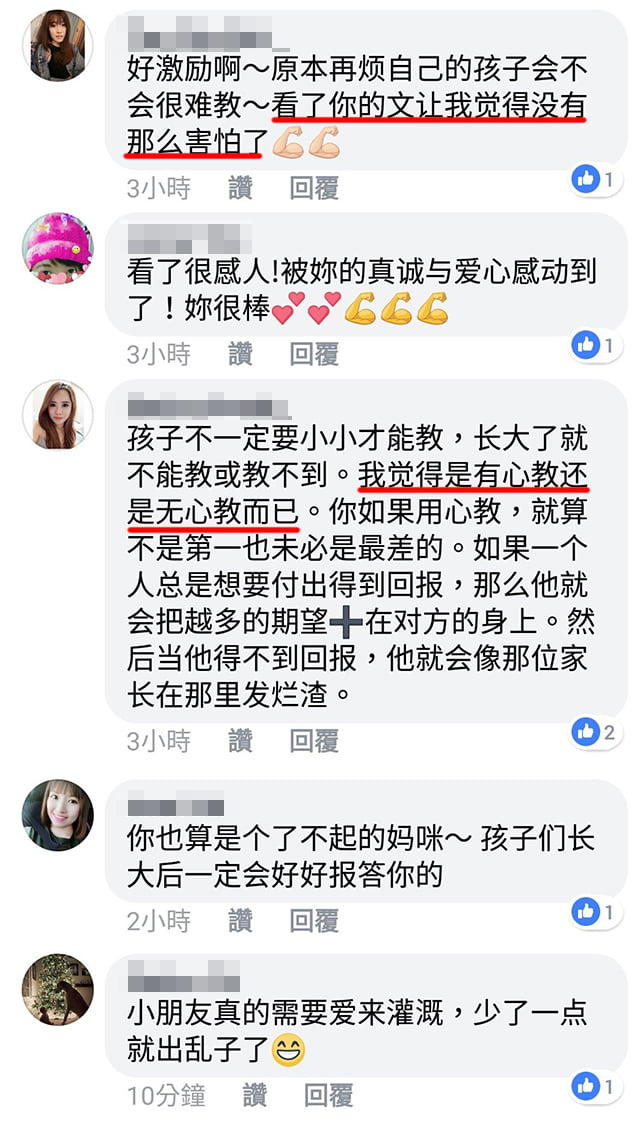The width and height of the screenshot is (640, 1136).
Task: Tap 讚 under the 看了很感人 comment
Action: coord(241,354)
